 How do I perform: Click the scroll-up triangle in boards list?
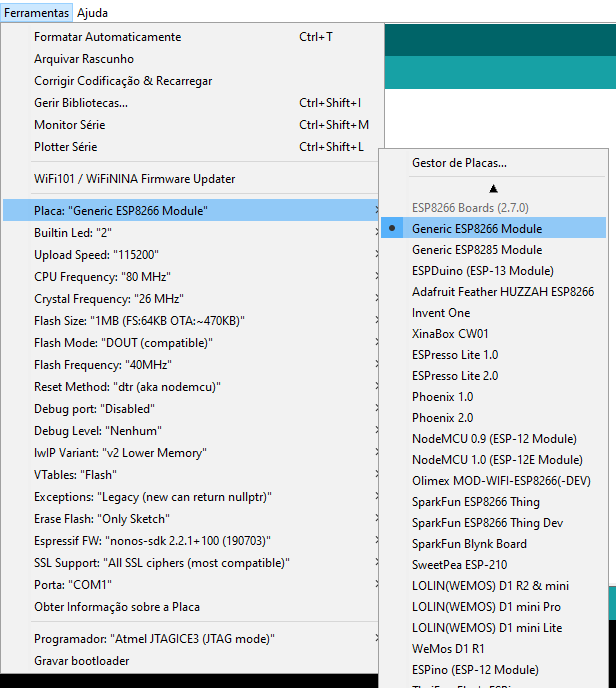(x=494, y=189)
